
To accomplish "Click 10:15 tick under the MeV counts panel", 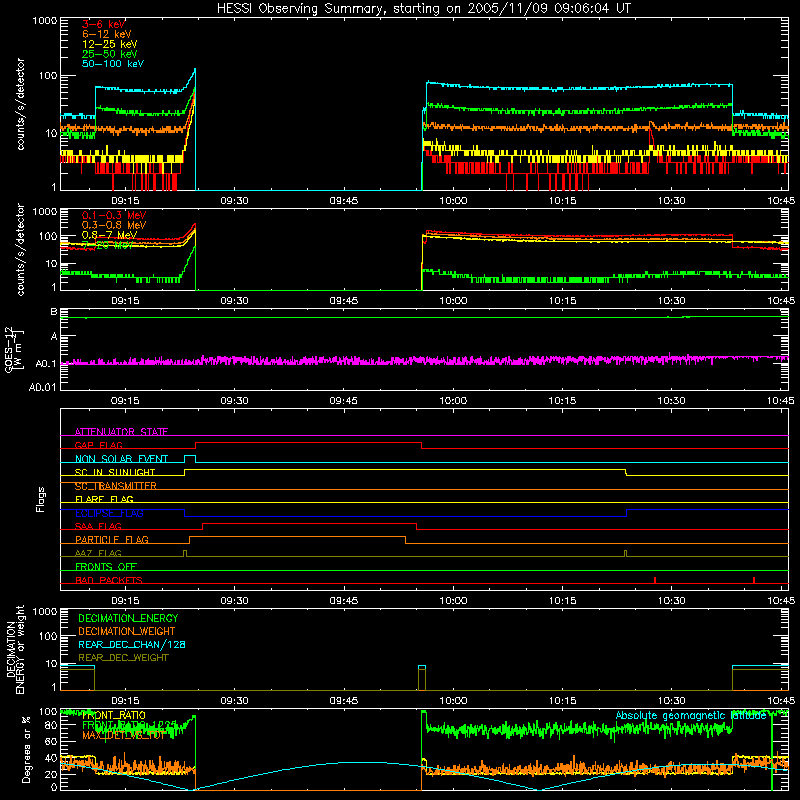I will [x=562, y=301].
